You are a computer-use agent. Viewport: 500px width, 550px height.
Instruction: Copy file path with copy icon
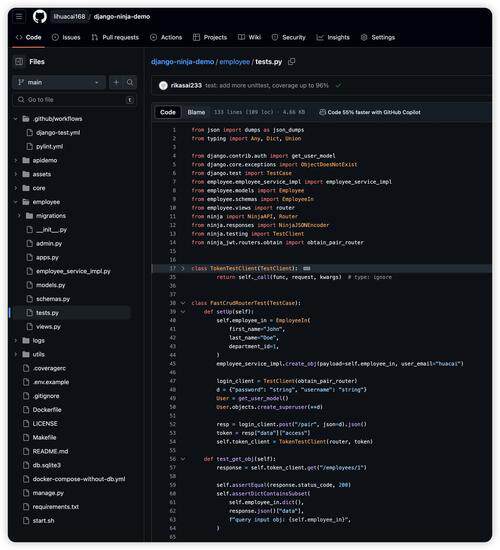(292, 62)
